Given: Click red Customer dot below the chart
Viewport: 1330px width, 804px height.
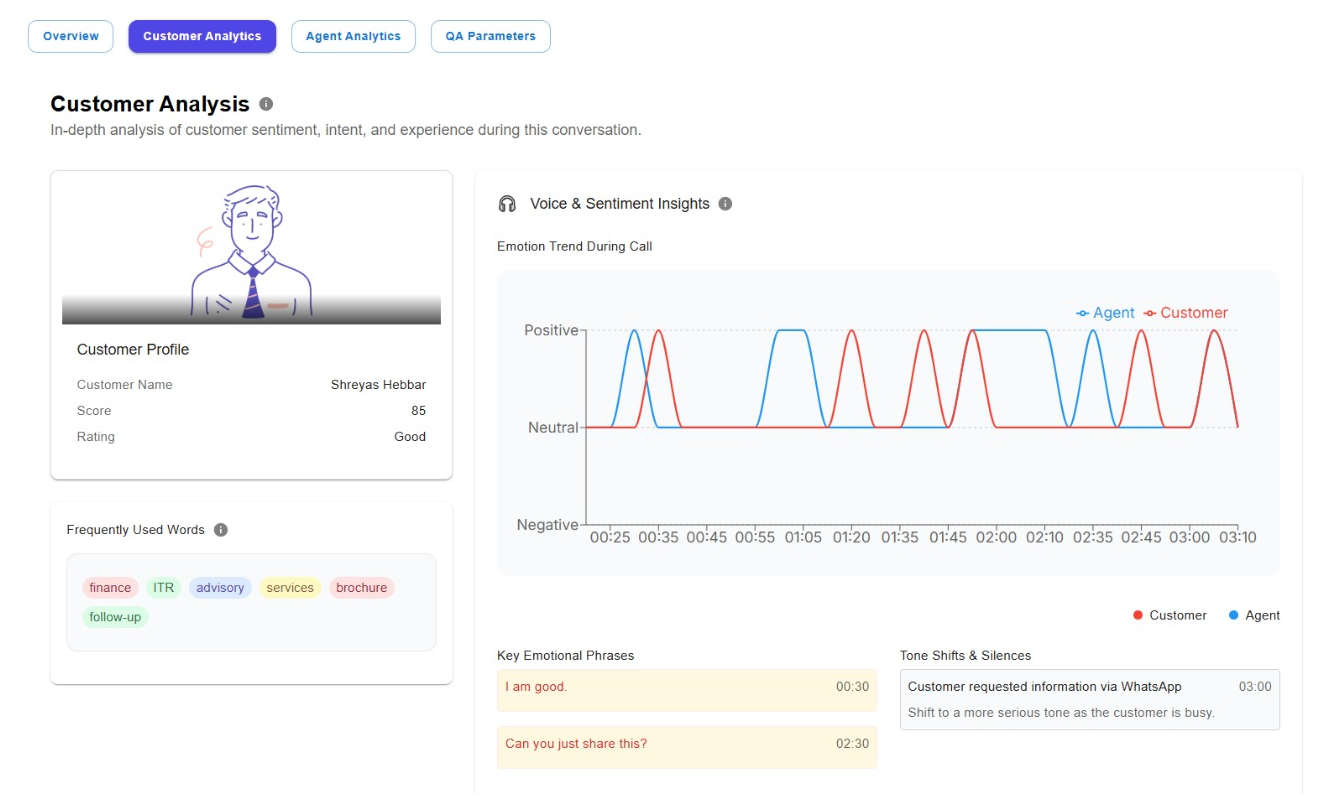Looking at the screenshot, I should coord(1138,615).
